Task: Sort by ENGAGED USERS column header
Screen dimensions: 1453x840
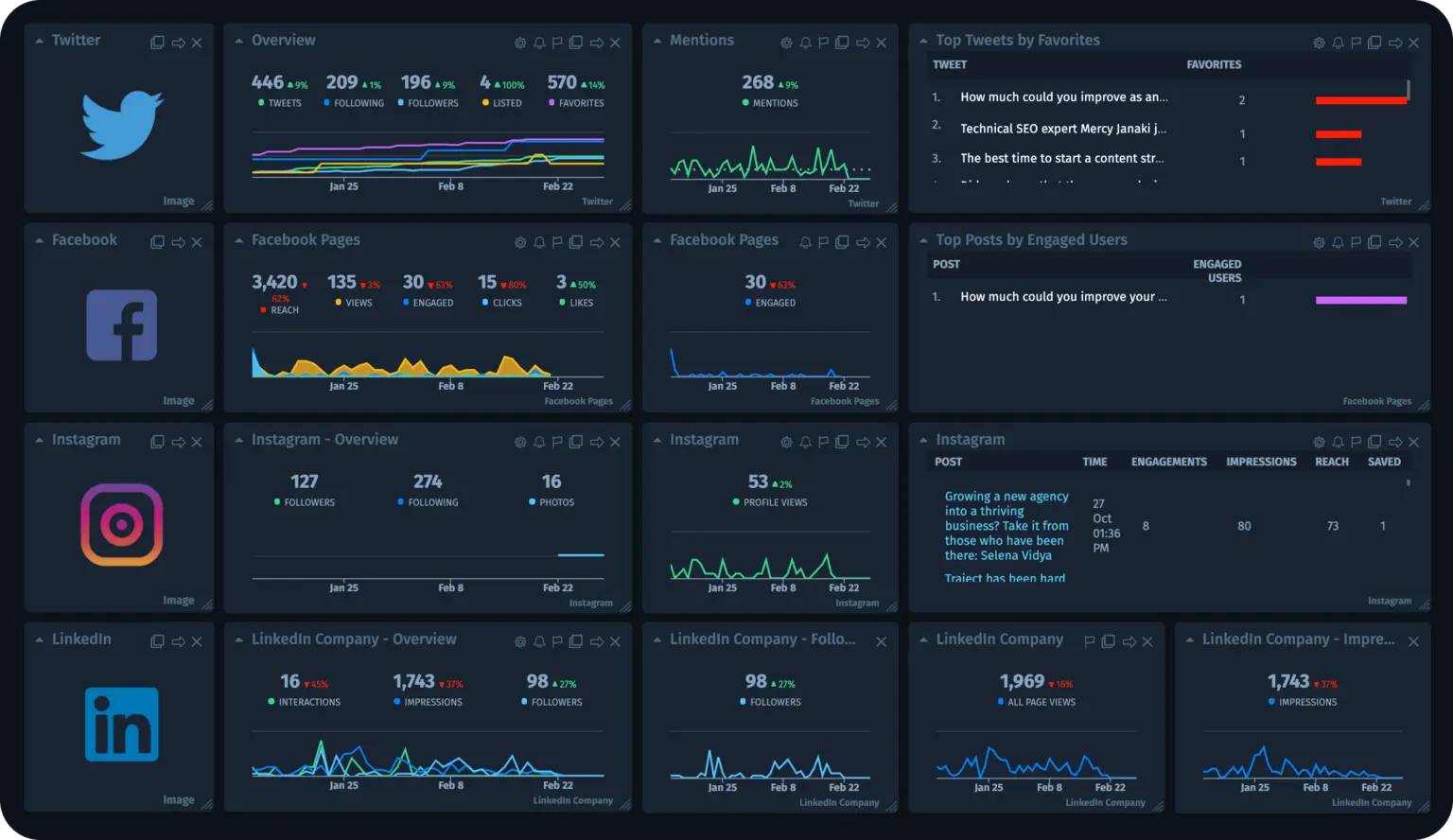Action: [1217, 271]
